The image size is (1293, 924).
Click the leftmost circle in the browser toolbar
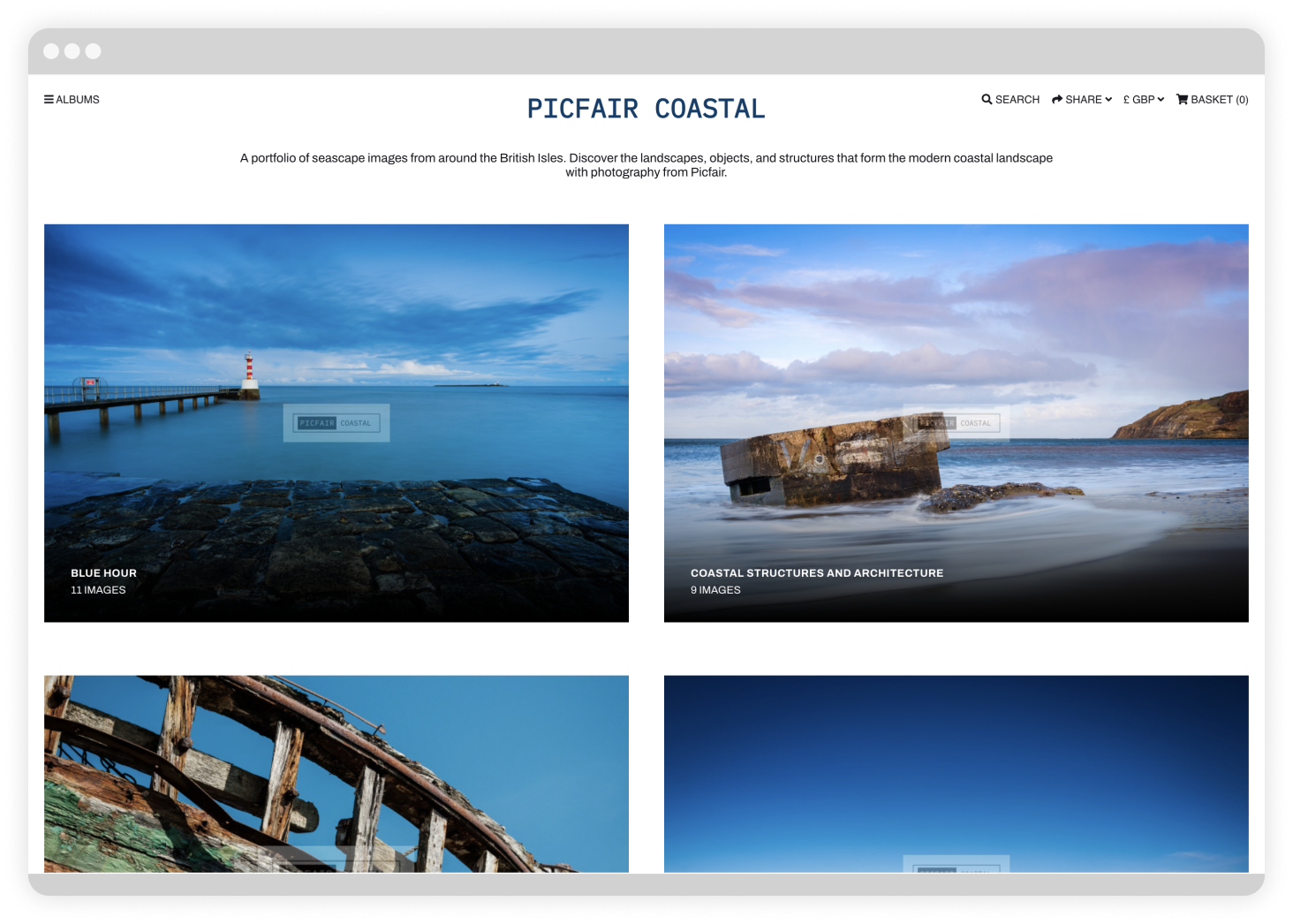point(51,50)
